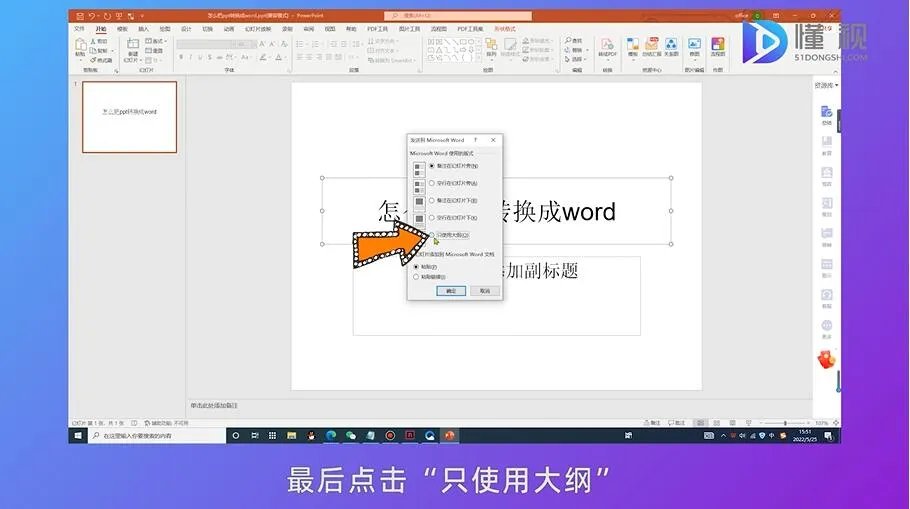910x509 pixels.
Task: Click the Quick Styles (快速样式) icon
Action: (510, 46)
